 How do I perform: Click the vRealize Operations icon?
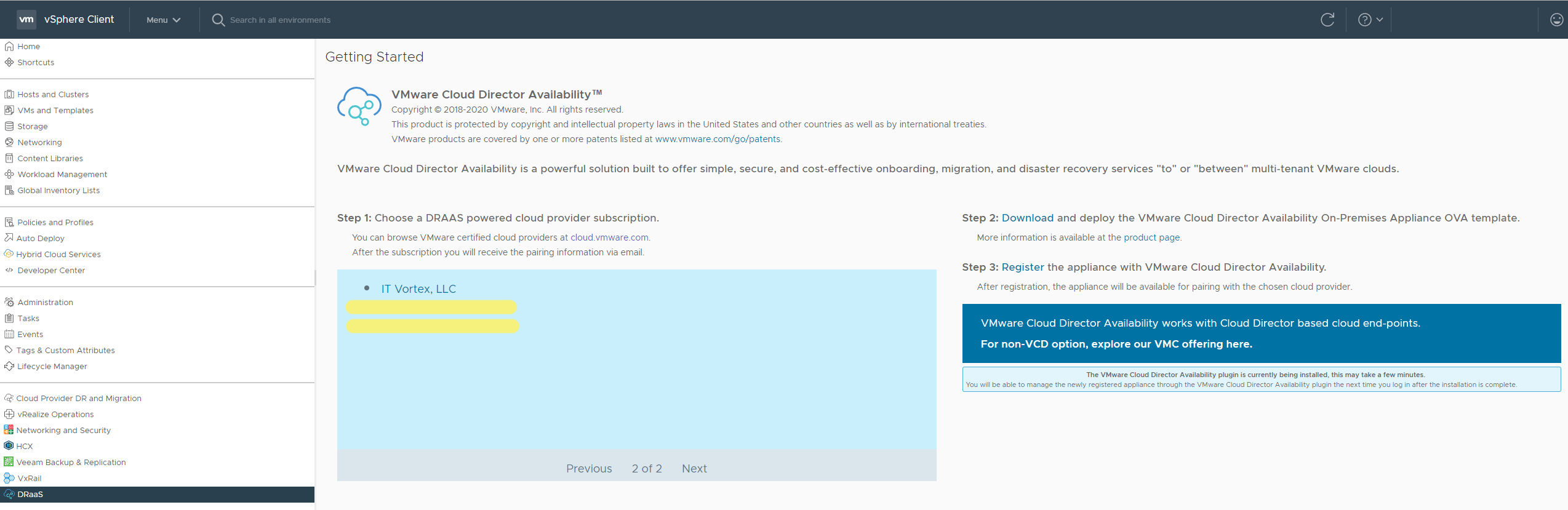pyautogui.click(x=9, y=414)
